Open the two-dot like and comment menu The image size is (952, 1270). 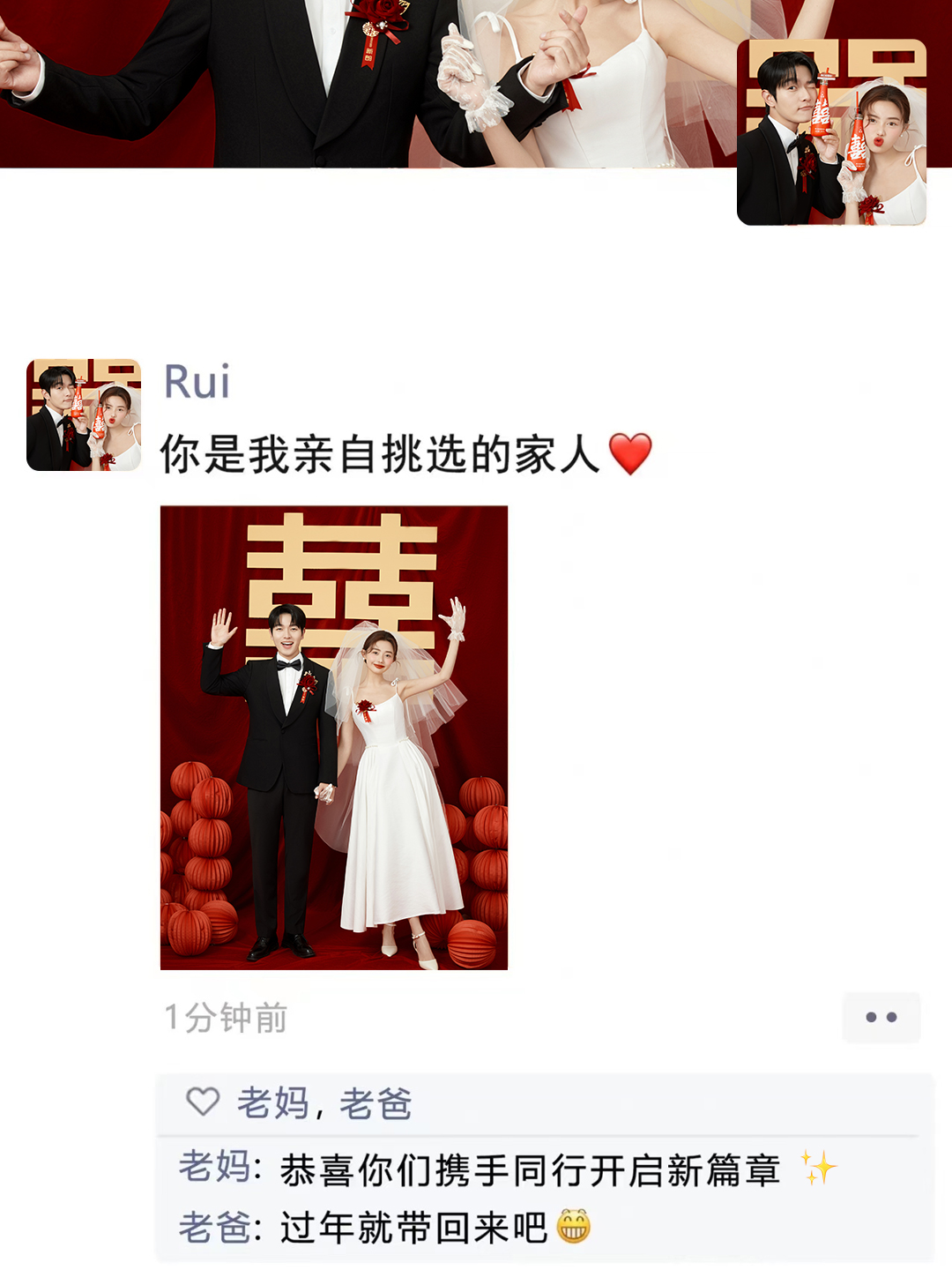pyautogui.click(x=881, y=1017)
